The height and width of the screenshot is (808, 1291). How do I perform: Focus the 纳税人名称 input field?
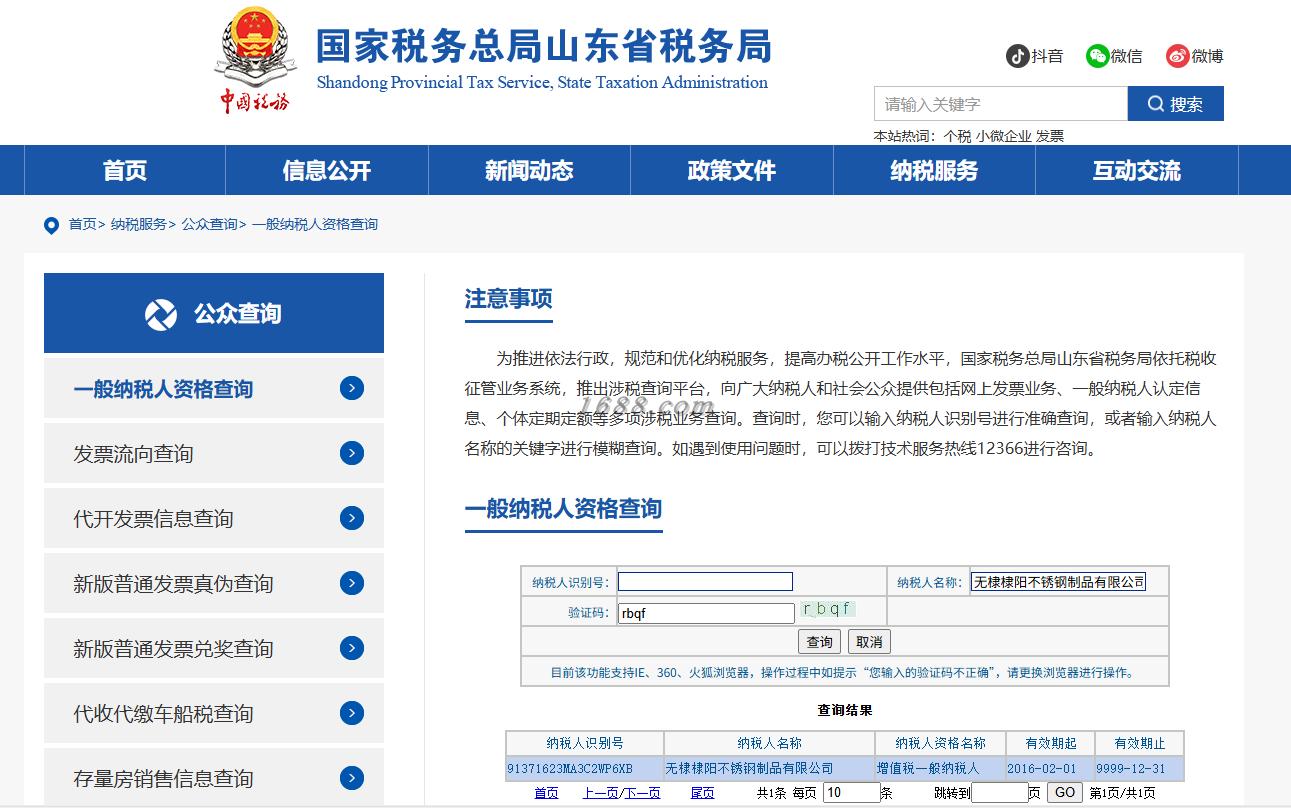pos(1058,582)
